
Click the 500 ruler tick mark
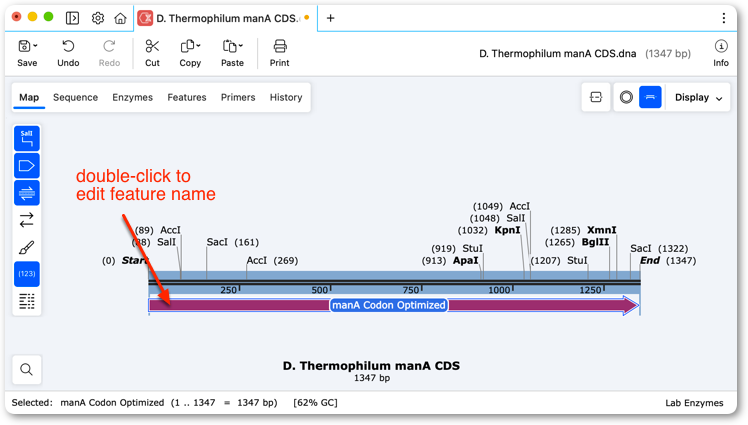pyautogui.click(x=320, y=290)
